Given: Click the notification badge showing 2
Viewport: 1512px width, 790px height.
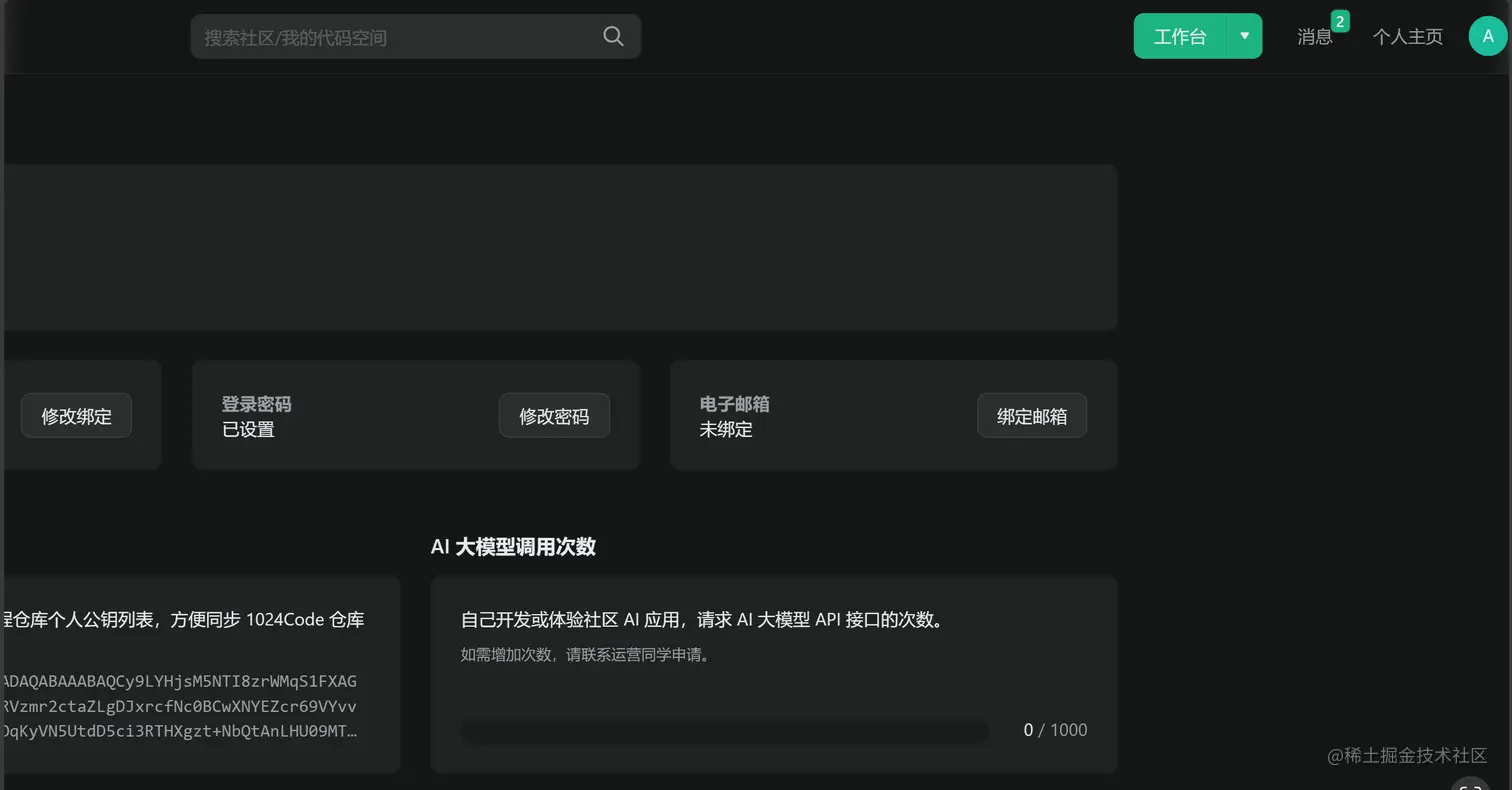Looking at the screenshot, I should [x=1340, y=21].
